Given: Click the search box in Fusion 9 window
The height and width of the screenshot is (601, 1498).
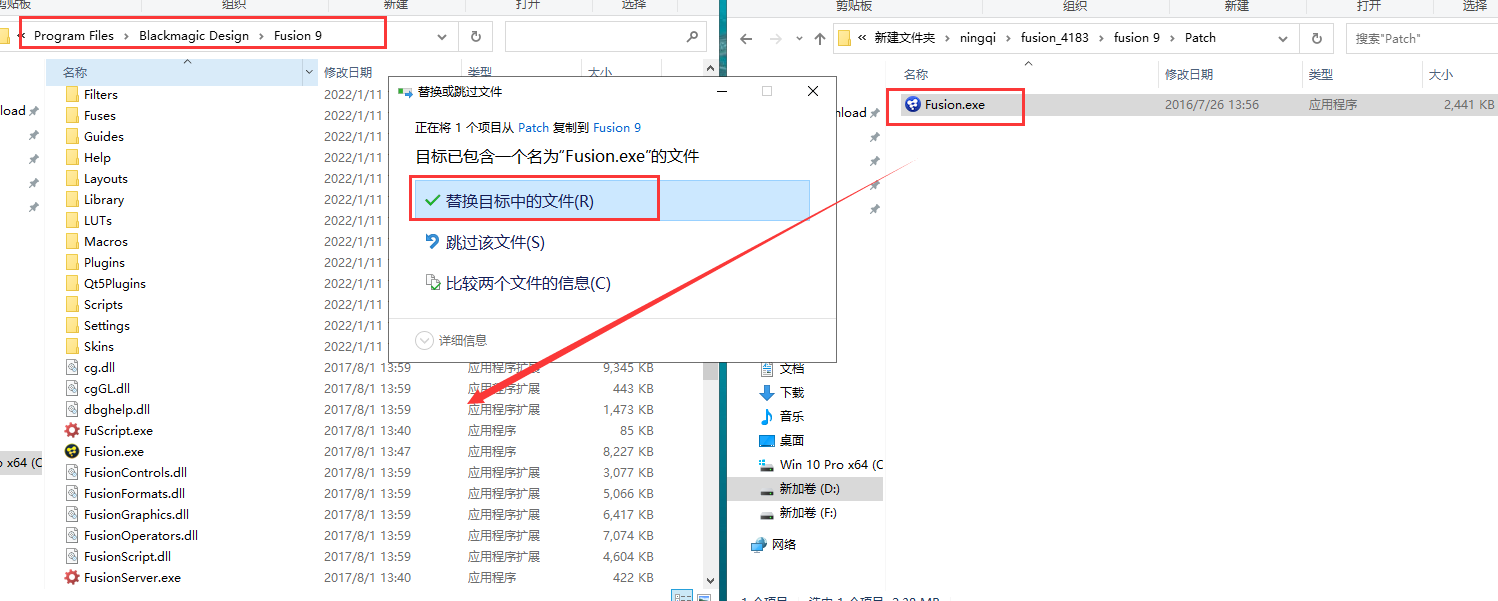Looking at the screenshot, I should coord(606,36).
